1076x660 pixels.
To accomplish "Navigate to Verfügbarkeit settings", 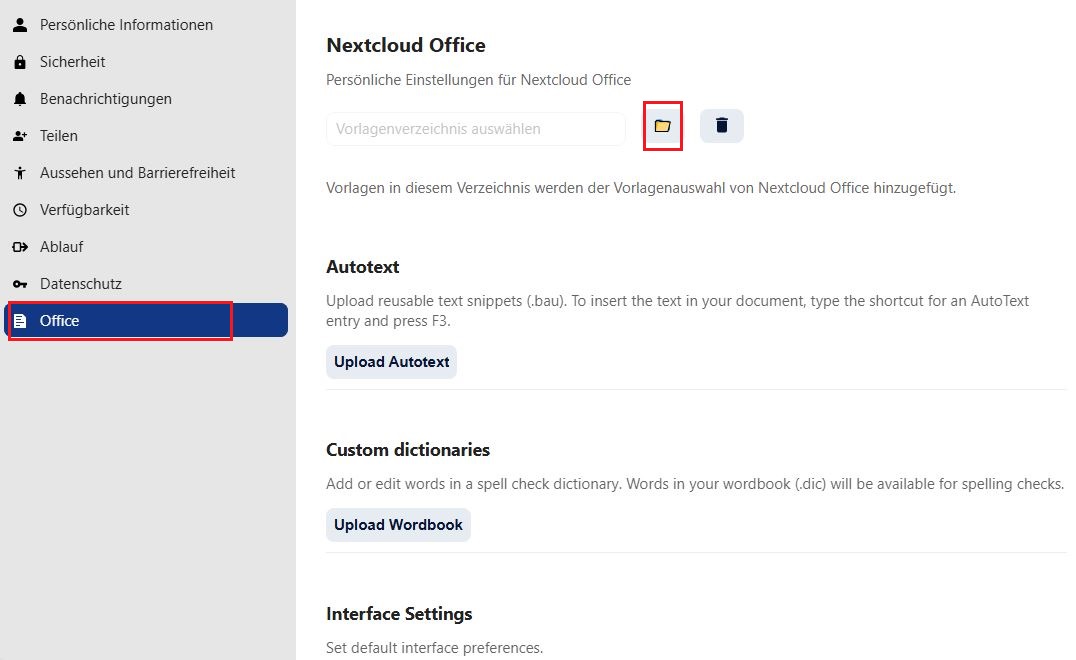I will tap(84, 210).
